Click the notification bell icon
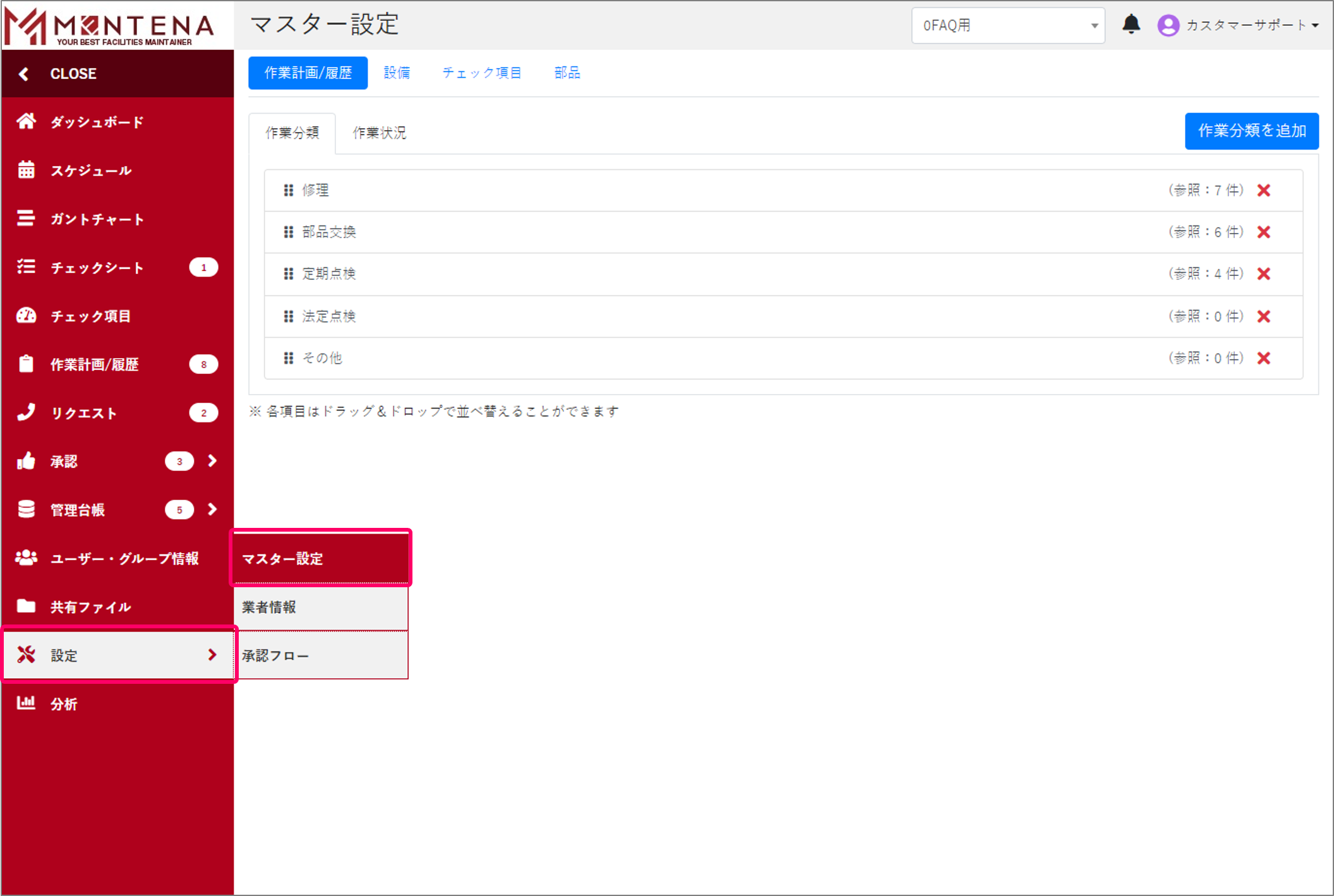The image size is (1334, 896). tap(1131, 25)
